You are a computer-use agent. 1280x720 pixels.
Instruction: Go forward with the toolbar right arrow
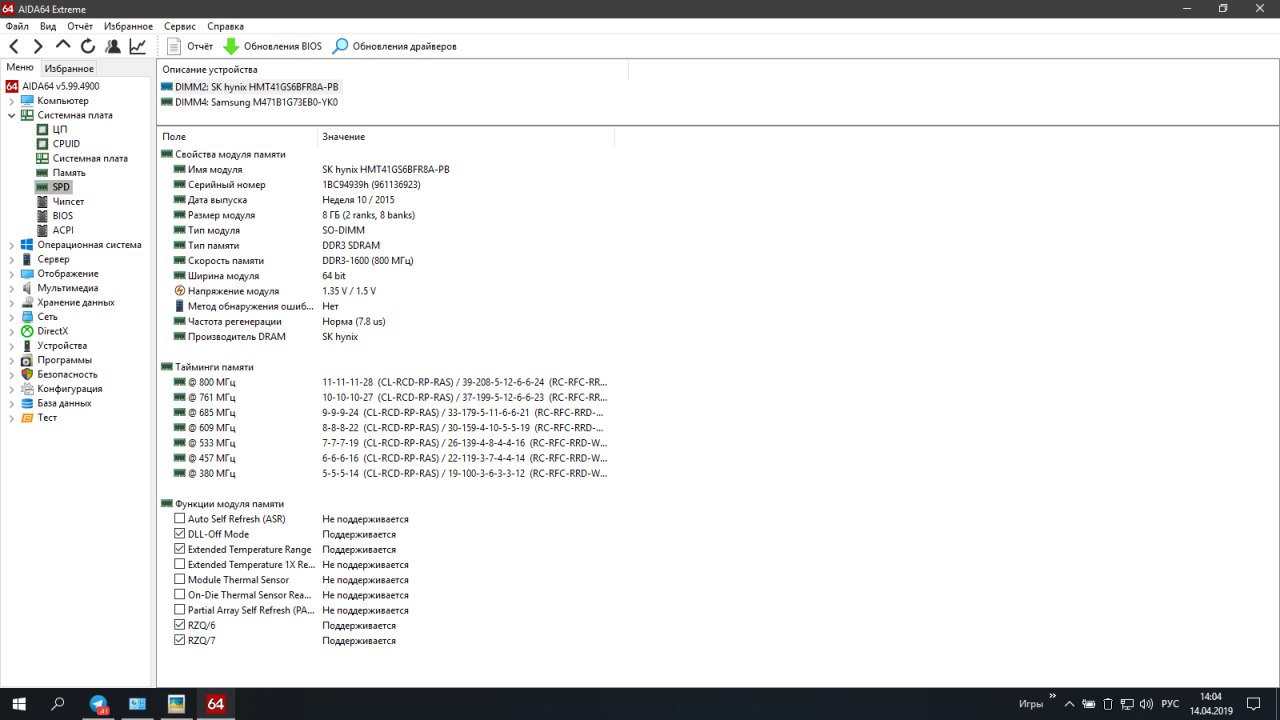38,46
